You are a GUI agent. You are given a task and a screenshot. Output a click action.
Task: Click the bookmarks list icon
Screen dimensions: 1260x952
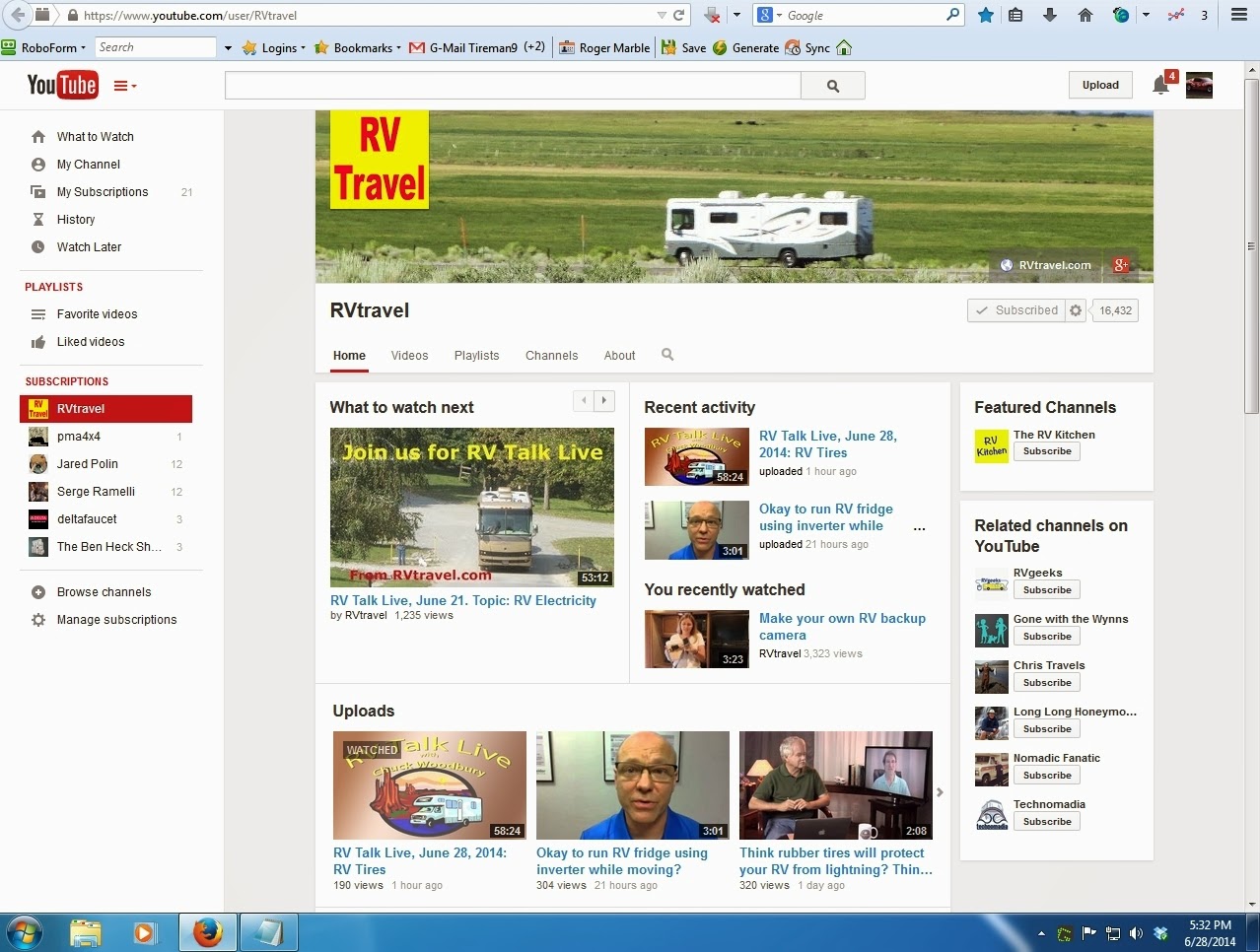pos(1015,15)
